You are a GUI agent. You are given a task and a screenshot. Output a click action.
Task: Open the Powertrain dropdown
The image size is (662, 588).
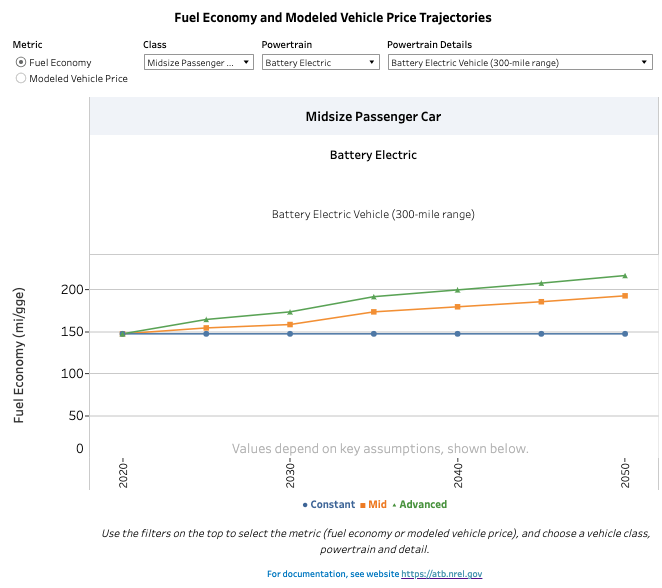point(320,62)
